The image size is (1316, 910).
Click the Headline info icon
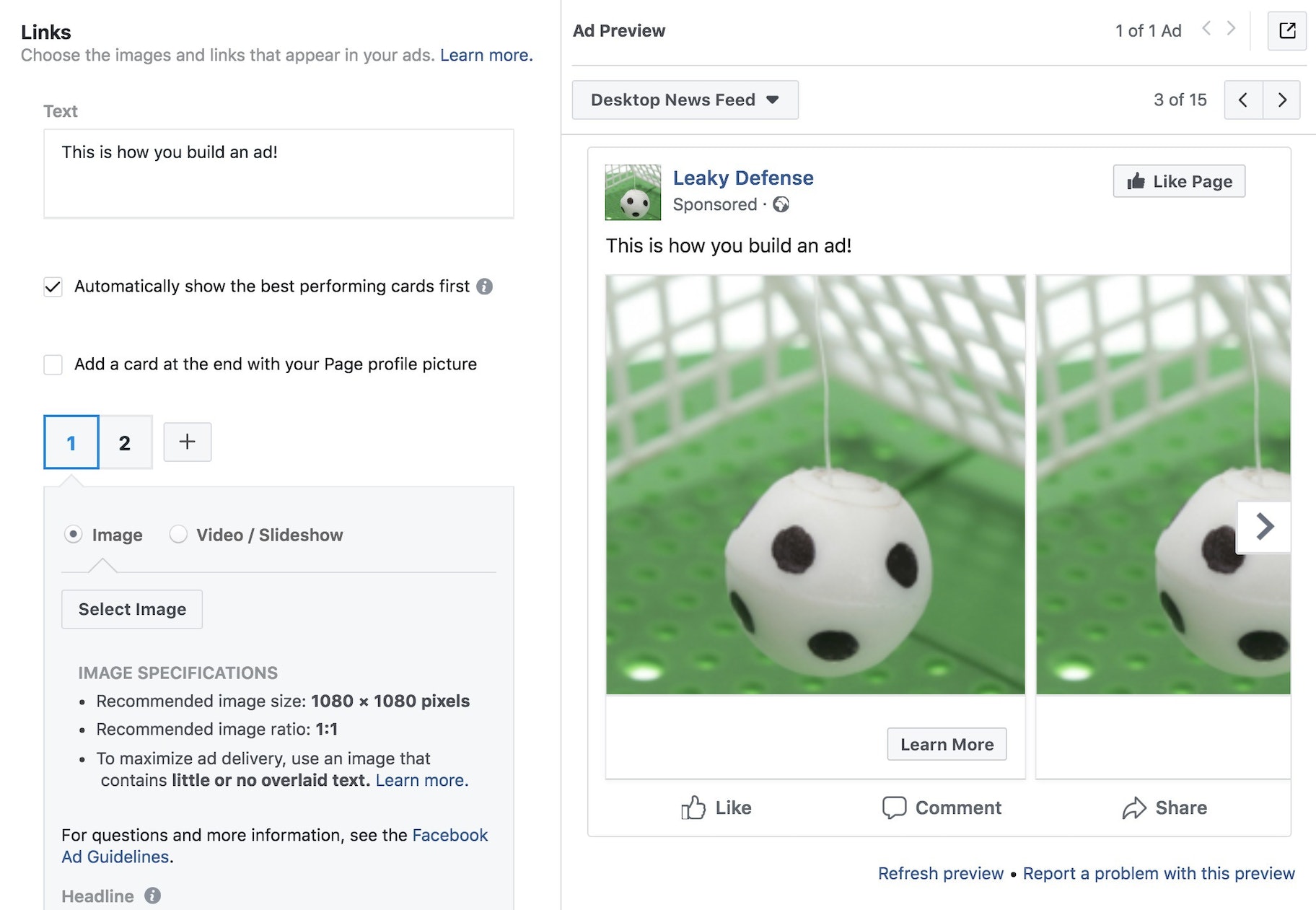click(152, 896)
